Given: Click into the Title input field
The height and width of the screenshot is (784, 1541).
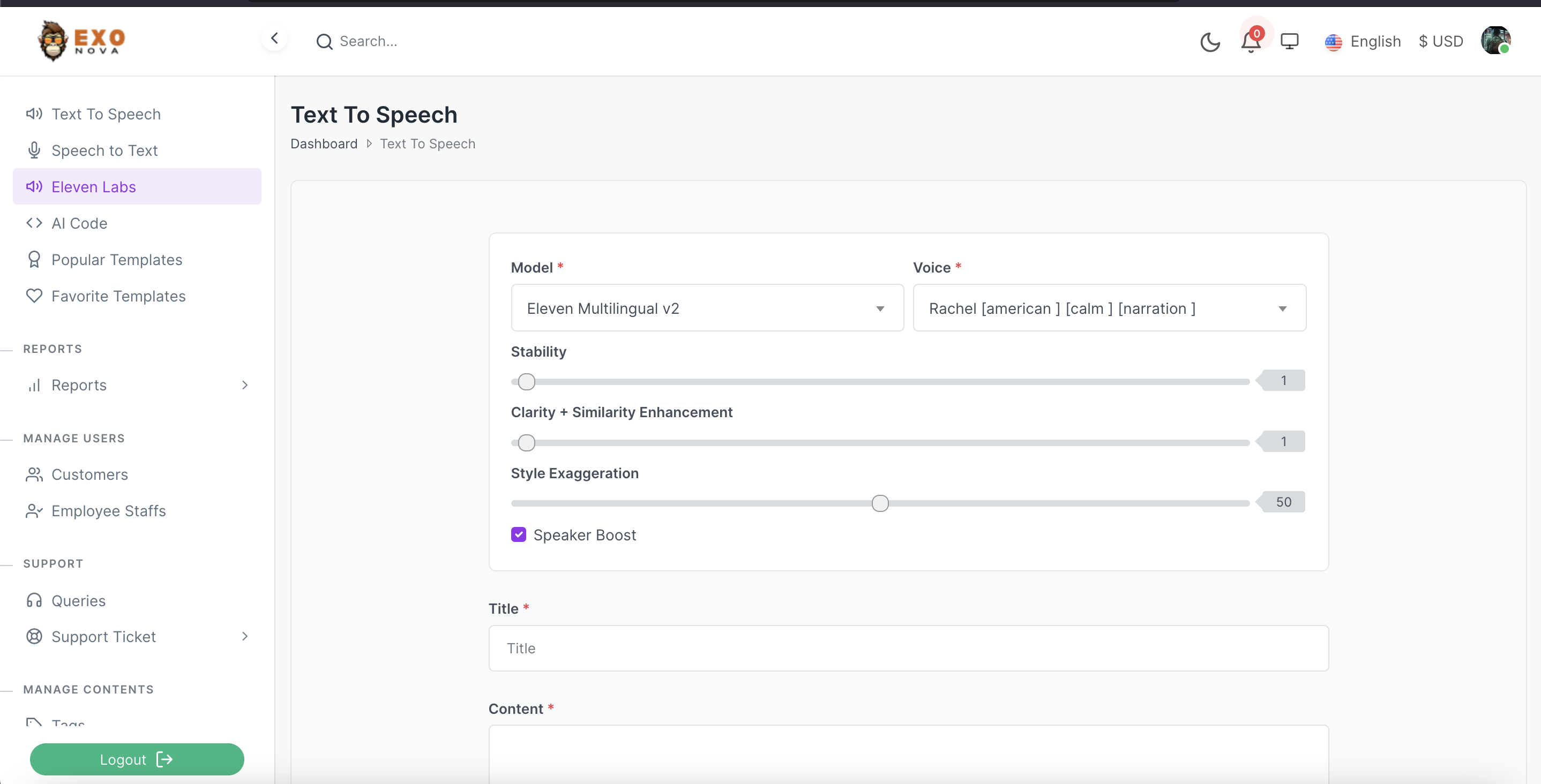Looking at the screenshot, I should 908,649.
